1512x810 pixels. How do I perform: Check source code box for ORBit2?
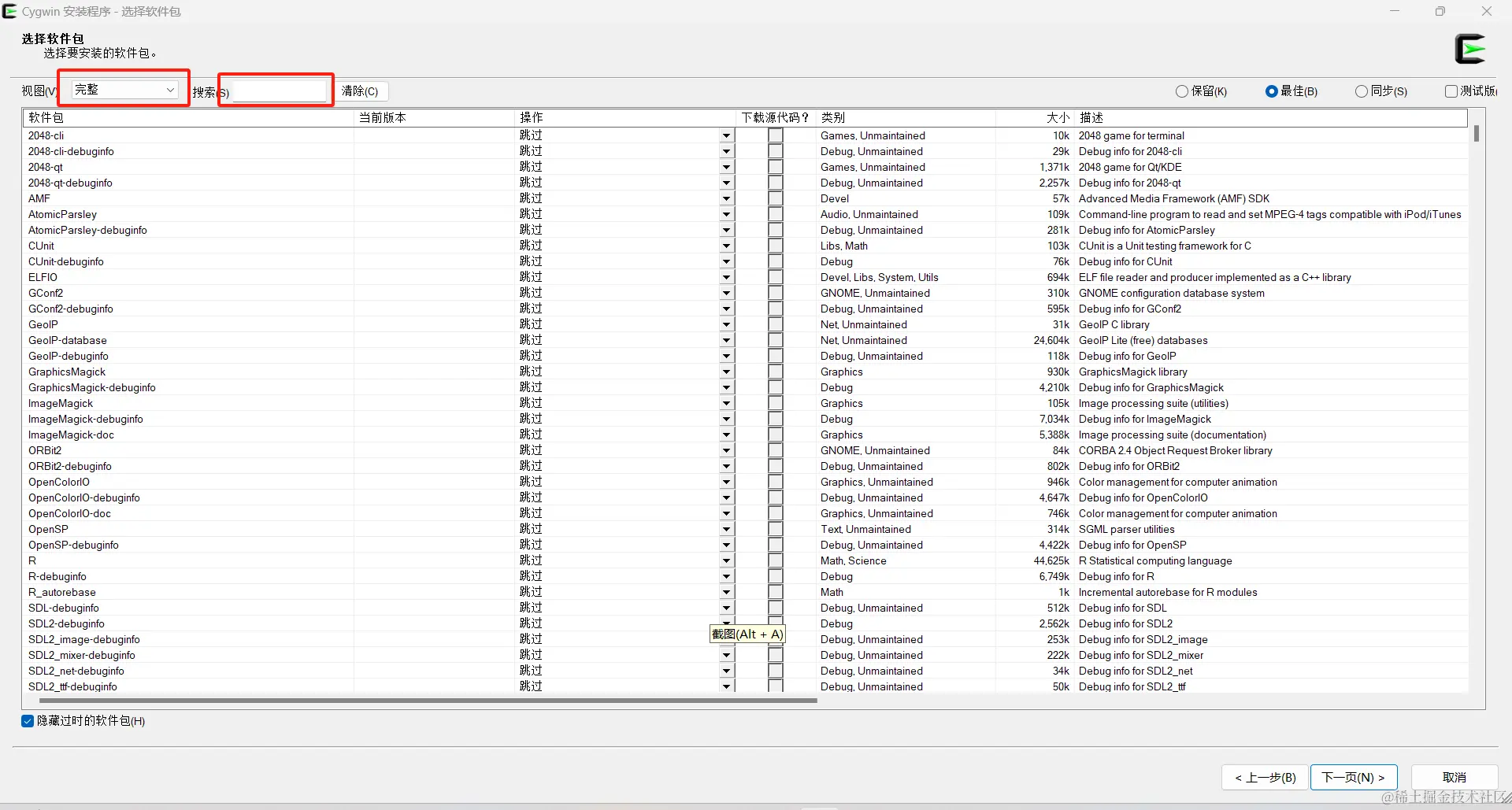coord(776,450)
